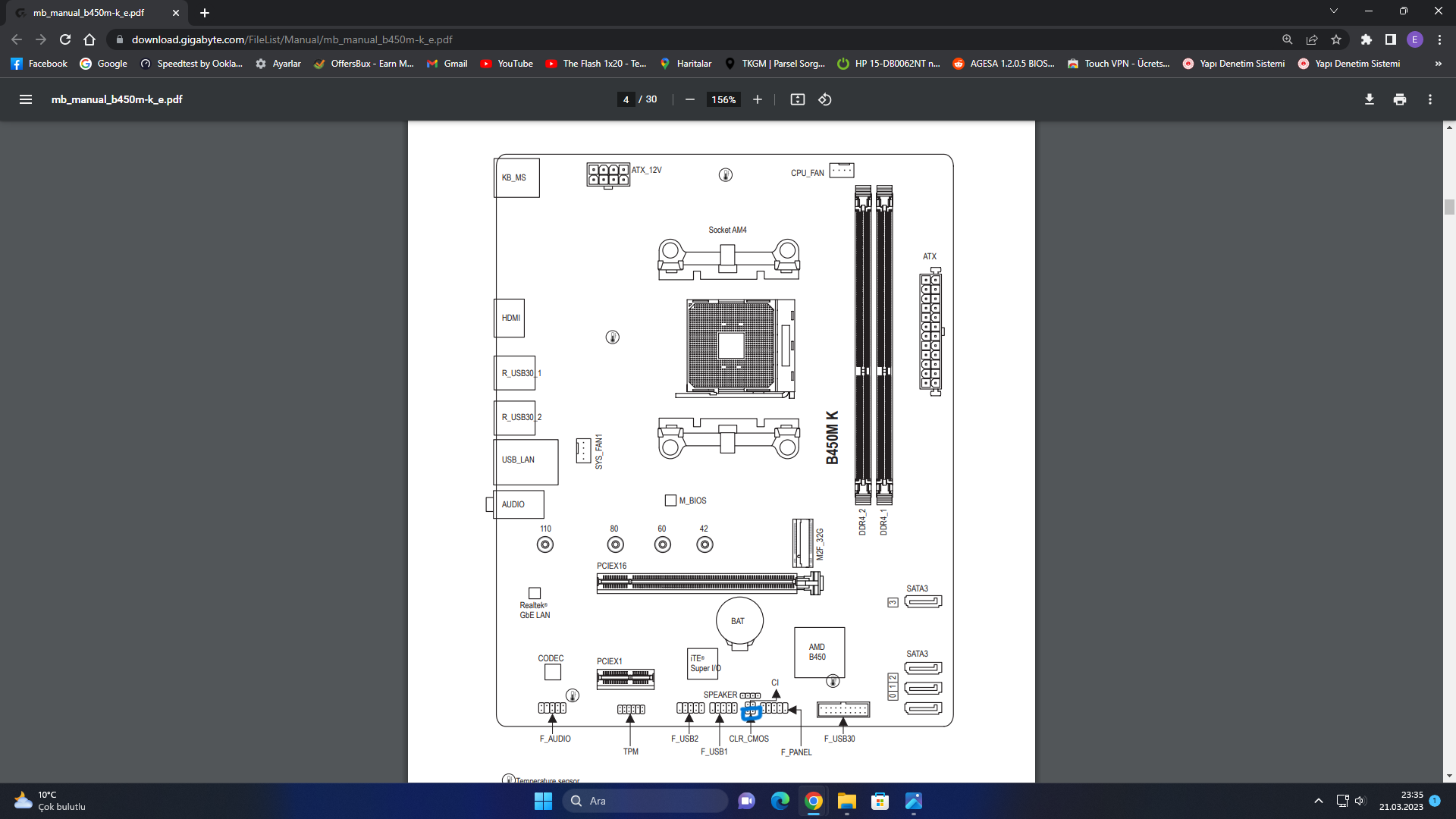Viewport: 1456px width, 819px height.
Task: Click the zoom level field showing 156%
Action: coord(723,99)
